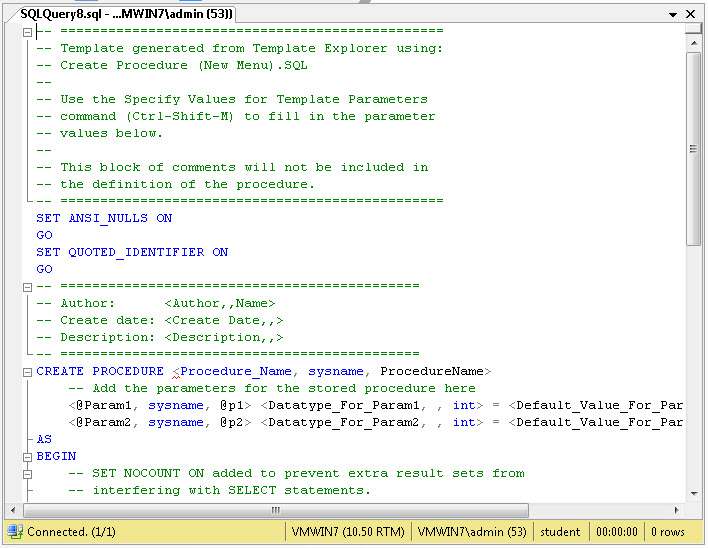Click 'the definition of the procedure.' comment
Screen dimensions: 708x548
[x=175, y=185]
